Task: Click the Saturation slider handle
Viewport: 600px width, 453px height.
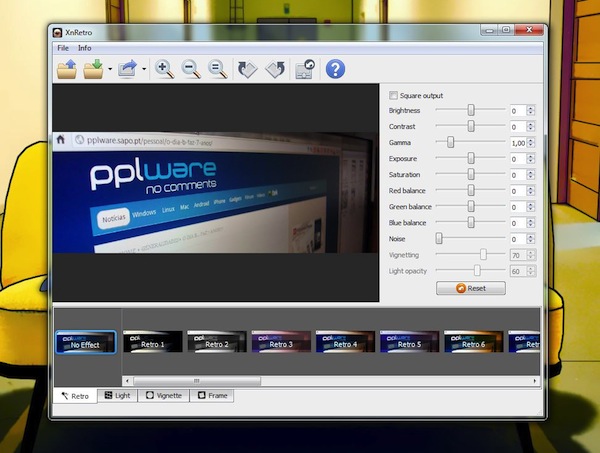Action: pos(471,174)
